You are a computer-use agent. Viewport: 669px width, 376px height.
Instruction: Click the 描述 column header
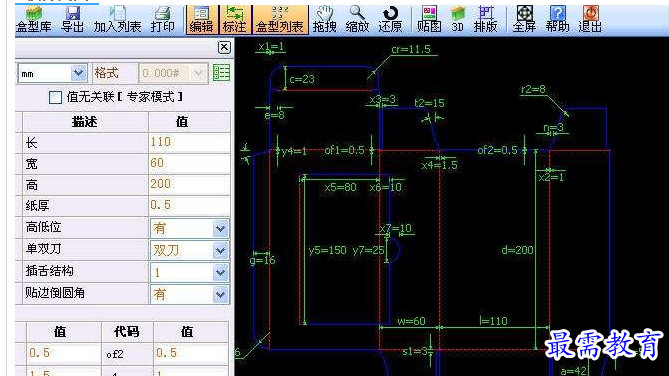pyautogui.click(x=85, y=122)
